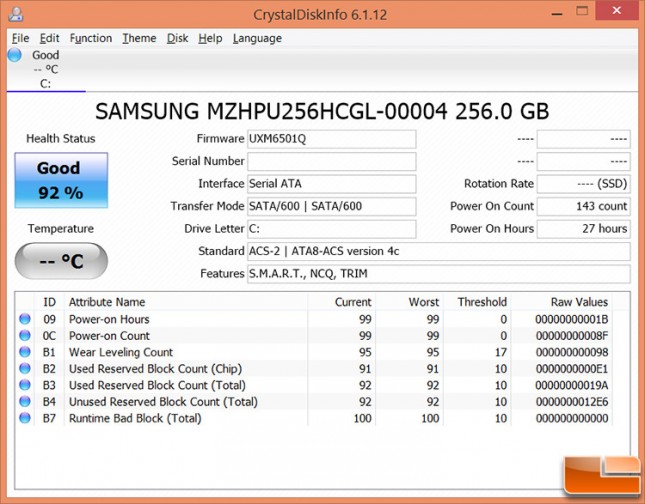Select Used Reserved Block Count (Total) text
Image resolution: width=645 pixels, height=504 pixels.
coord(157,385)
